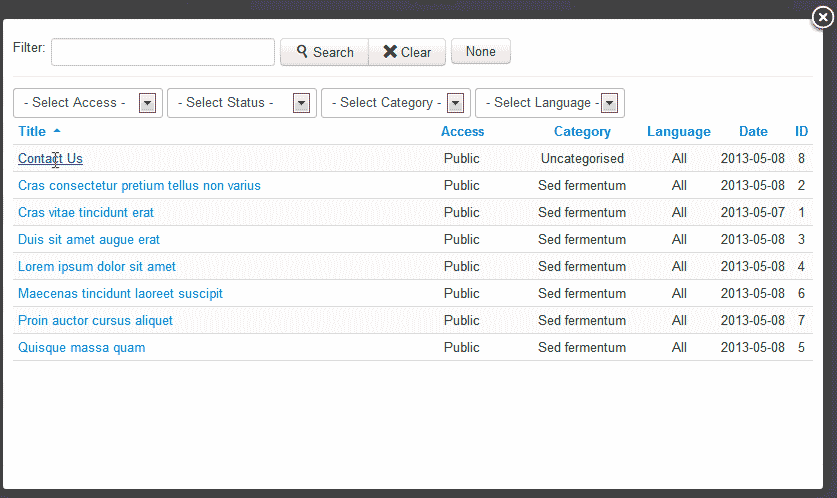Sort articles by Access column header

point(462,131)
